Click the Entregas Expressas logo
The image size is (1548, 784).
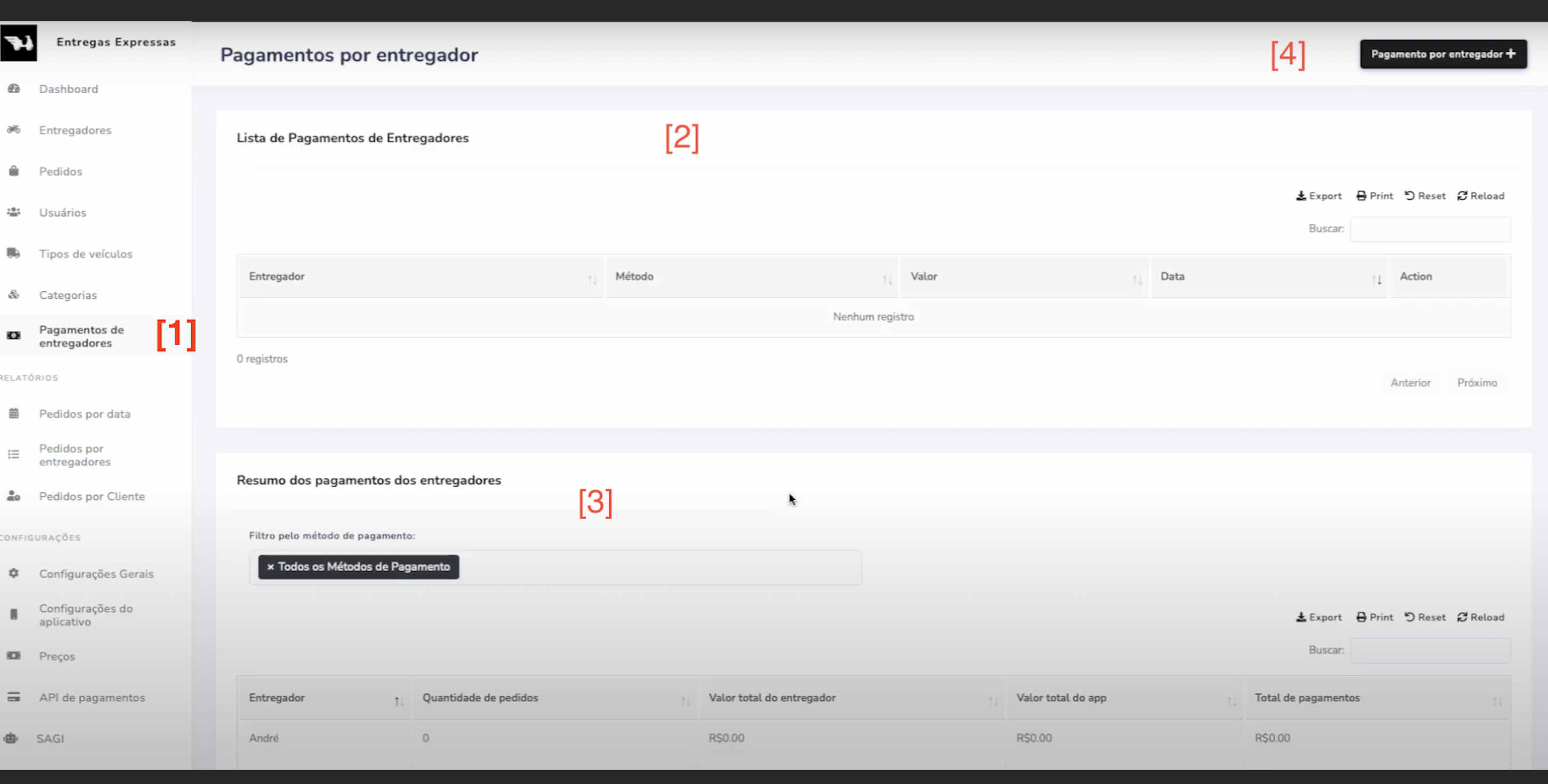19,43
